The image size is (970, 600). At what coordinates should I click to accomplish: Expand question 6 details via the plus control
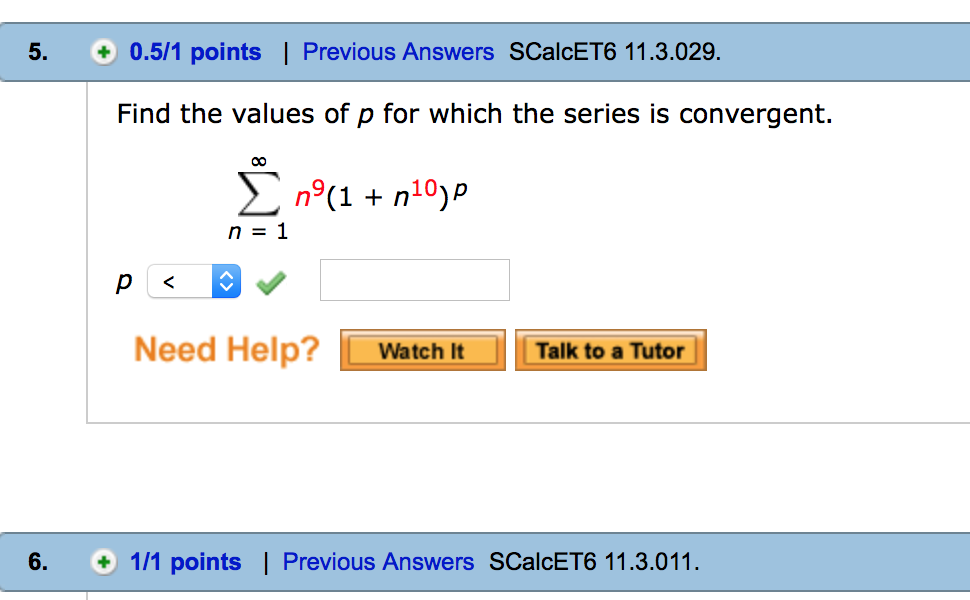click(104, 562)
